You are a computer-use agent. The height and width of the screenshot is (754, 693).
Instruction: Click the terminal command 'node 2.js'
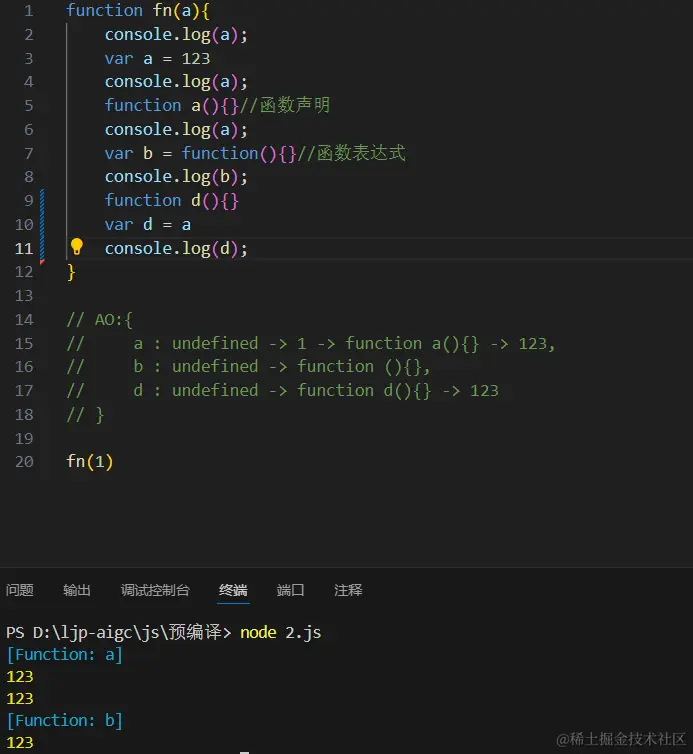pos(280,632)
